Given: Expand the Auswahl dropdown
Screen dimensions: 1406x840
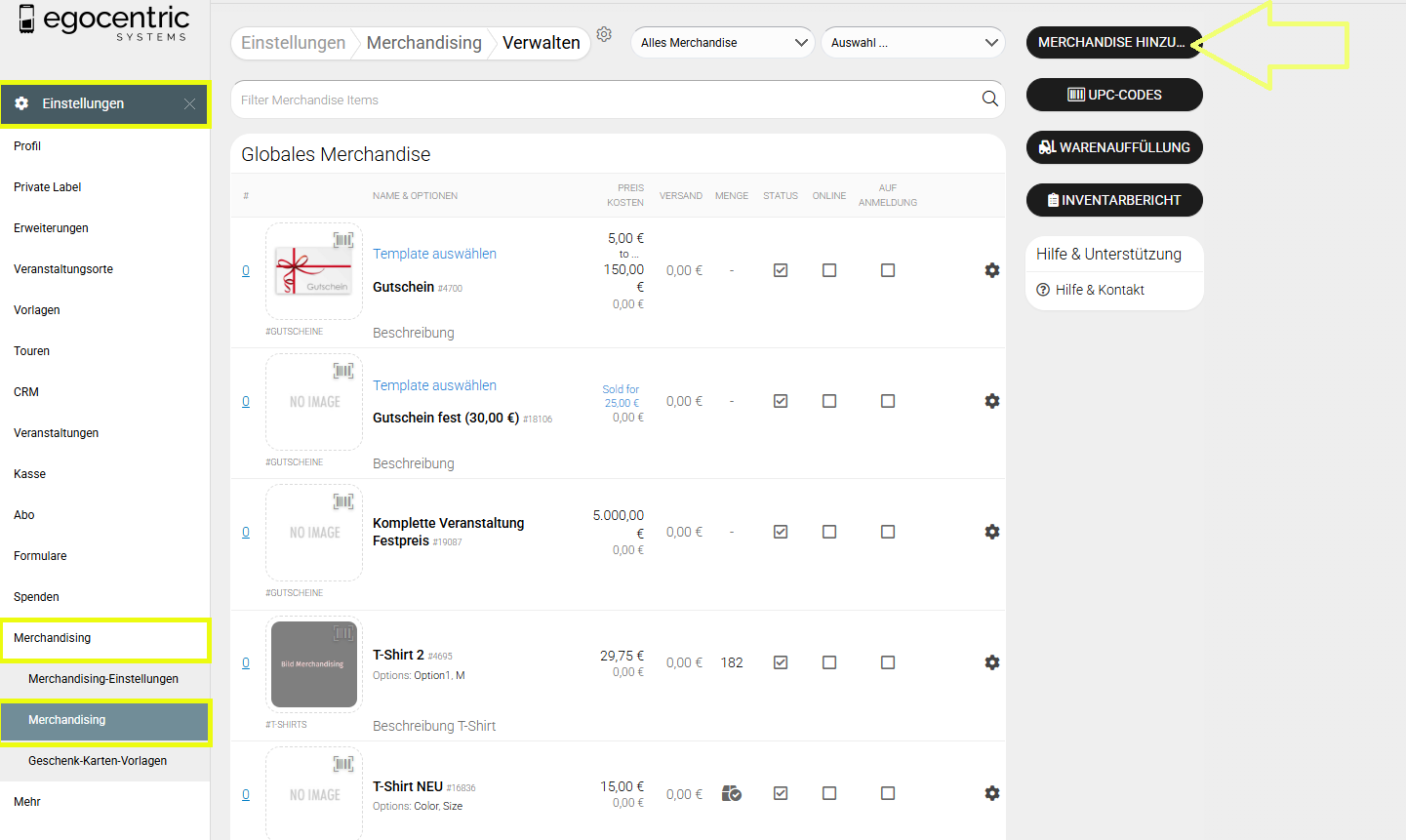Looking at the screenshot, I should (x=912, y=43).
